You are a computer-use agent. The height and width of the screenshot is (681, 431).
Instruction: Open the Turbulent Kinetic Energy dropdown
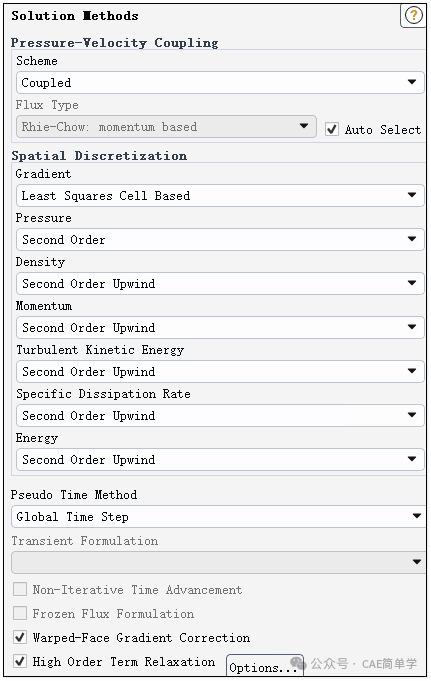[x=220, y=372]
